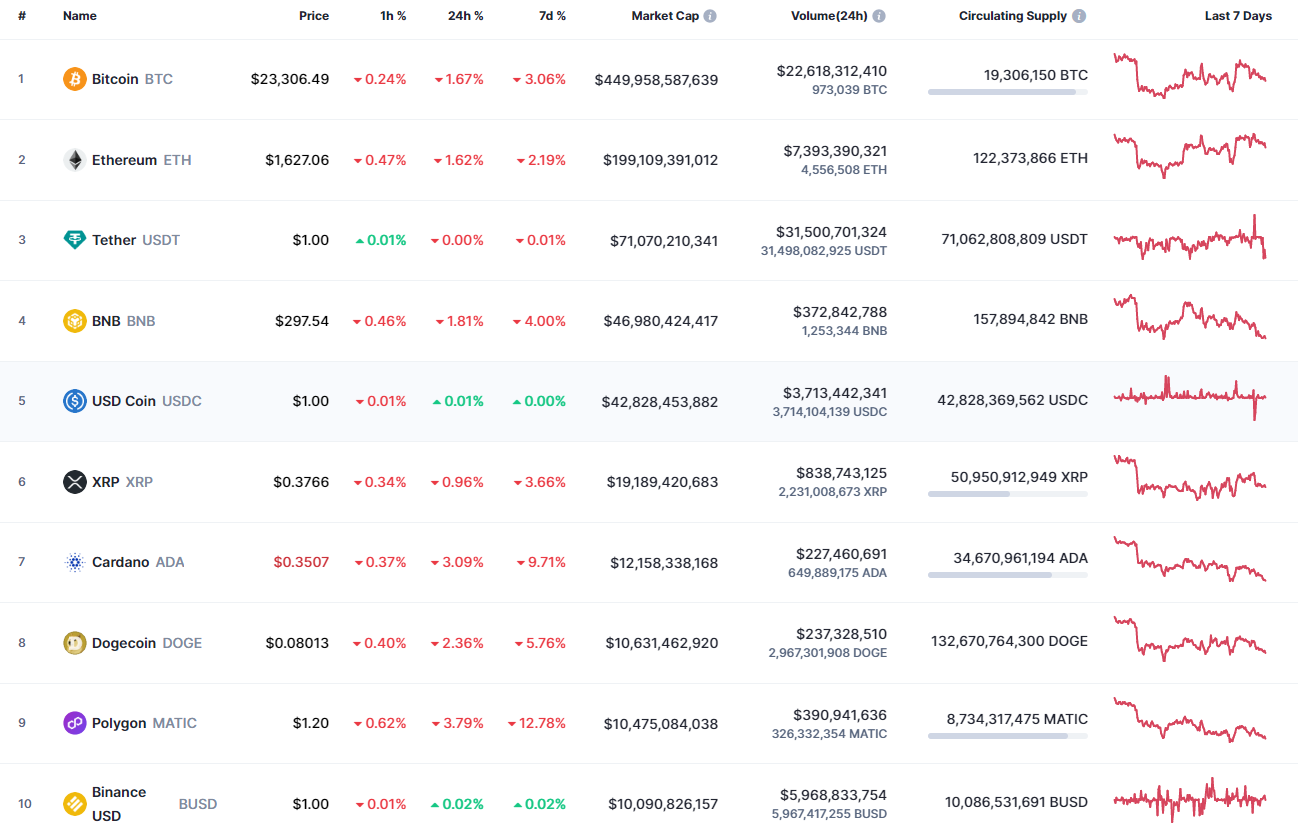Select the XRP coin logo
Image resolution: width=1298 pixels, height=836 pixels.
click(75, 481)
